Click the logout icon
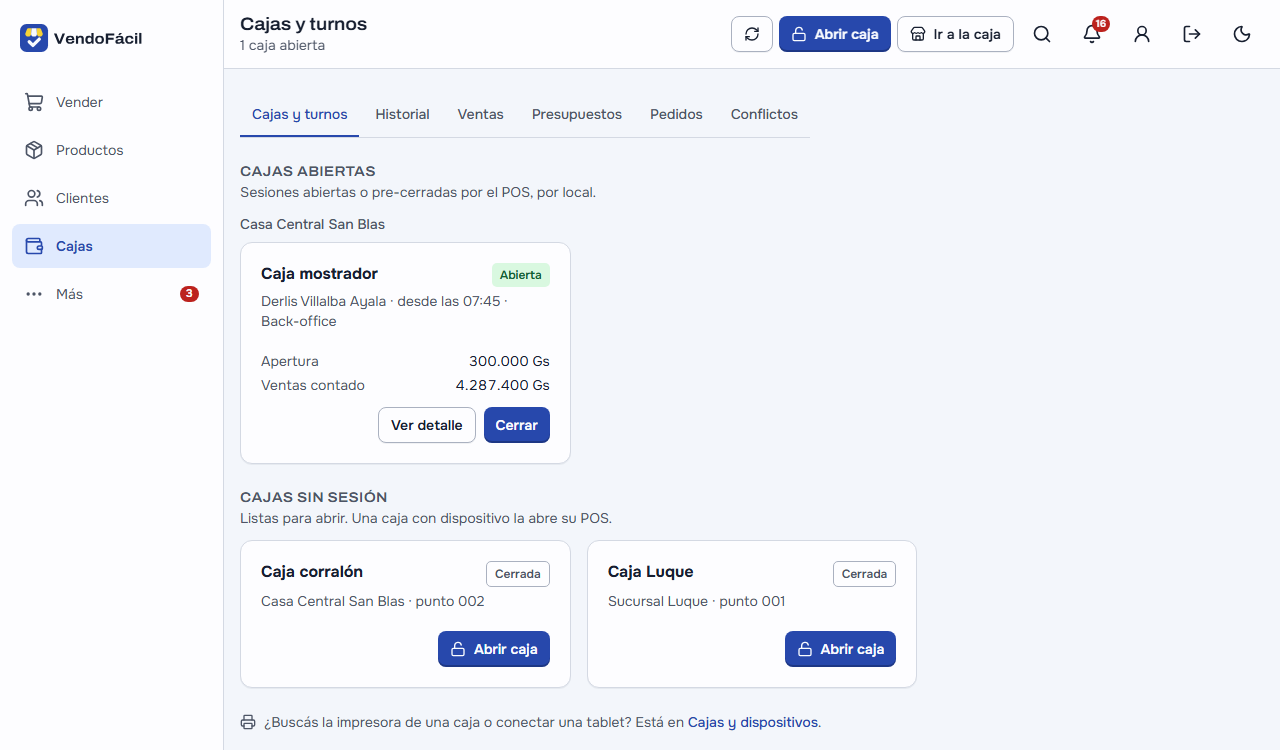This screenshot has width=1280, height=750. (1192, 34)
